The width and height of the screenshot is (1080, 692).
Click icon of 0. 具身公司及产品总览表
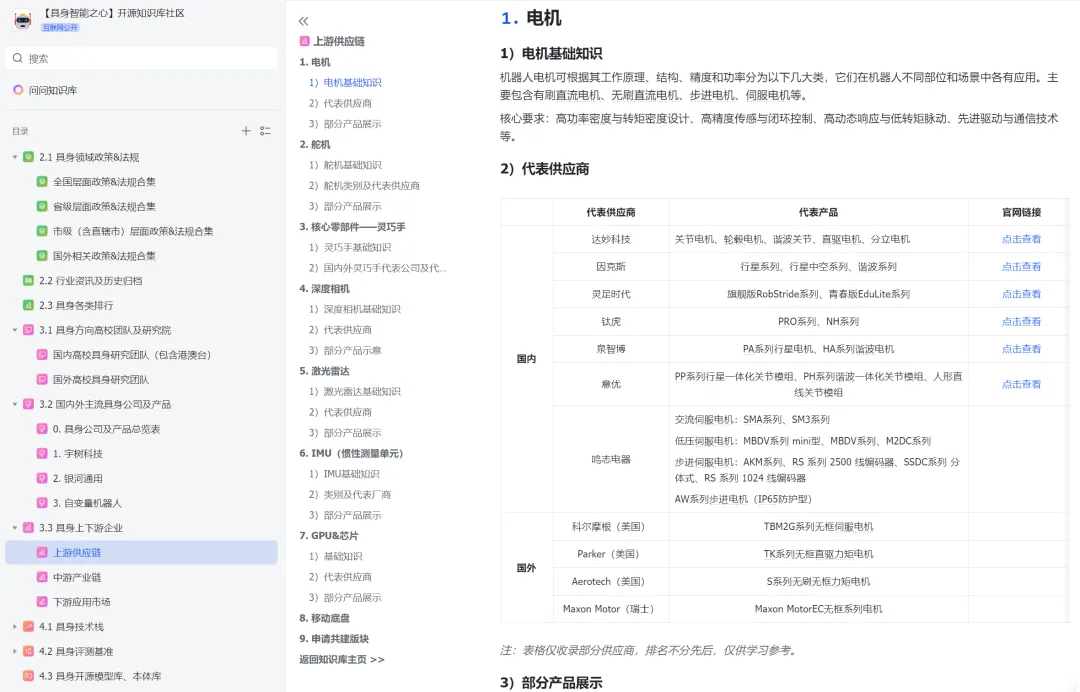42,429
